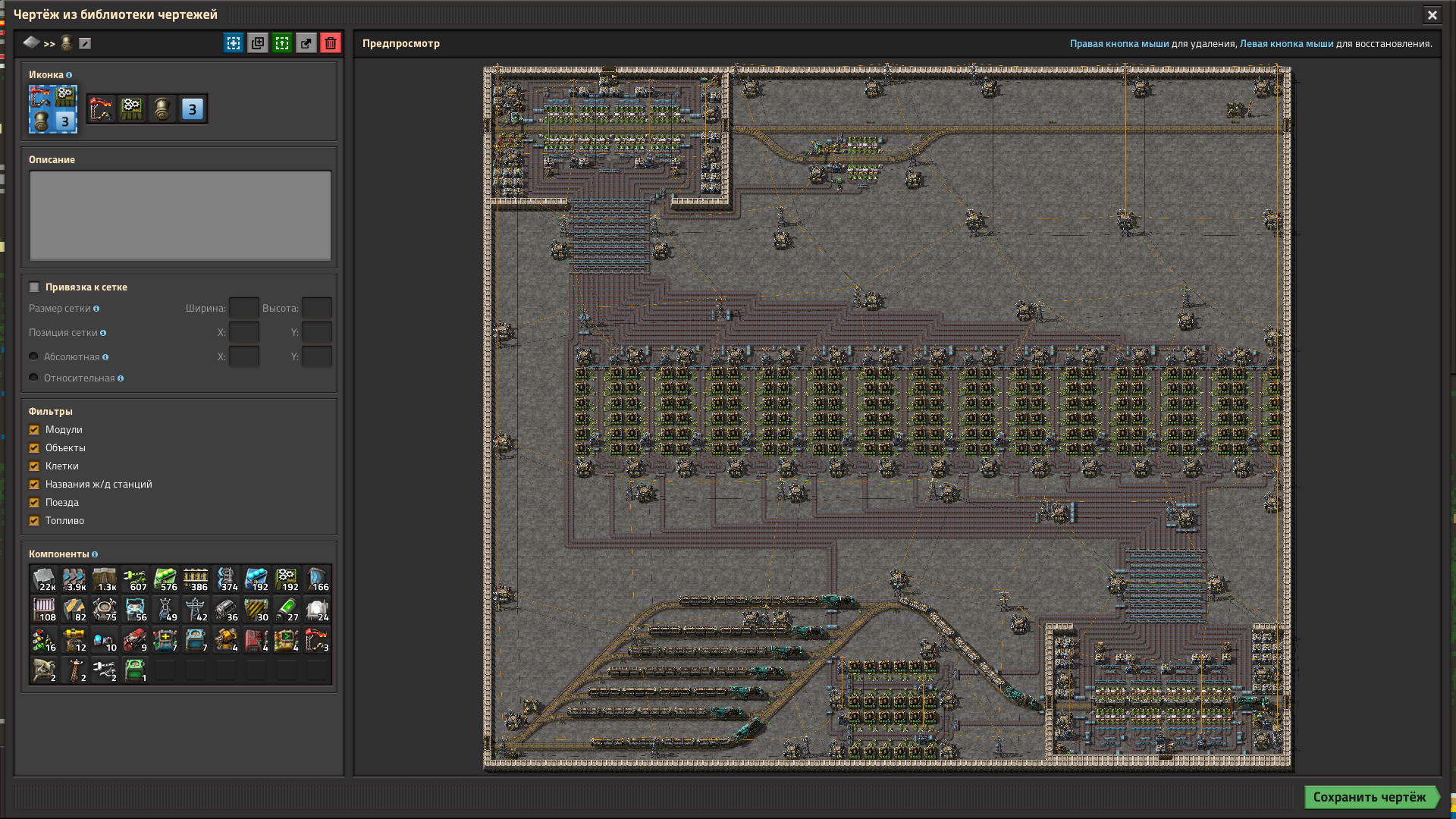This screenshot has width=1456, height=819.
Task: Click the 607 green inserter component
Action: click(135, 579)
